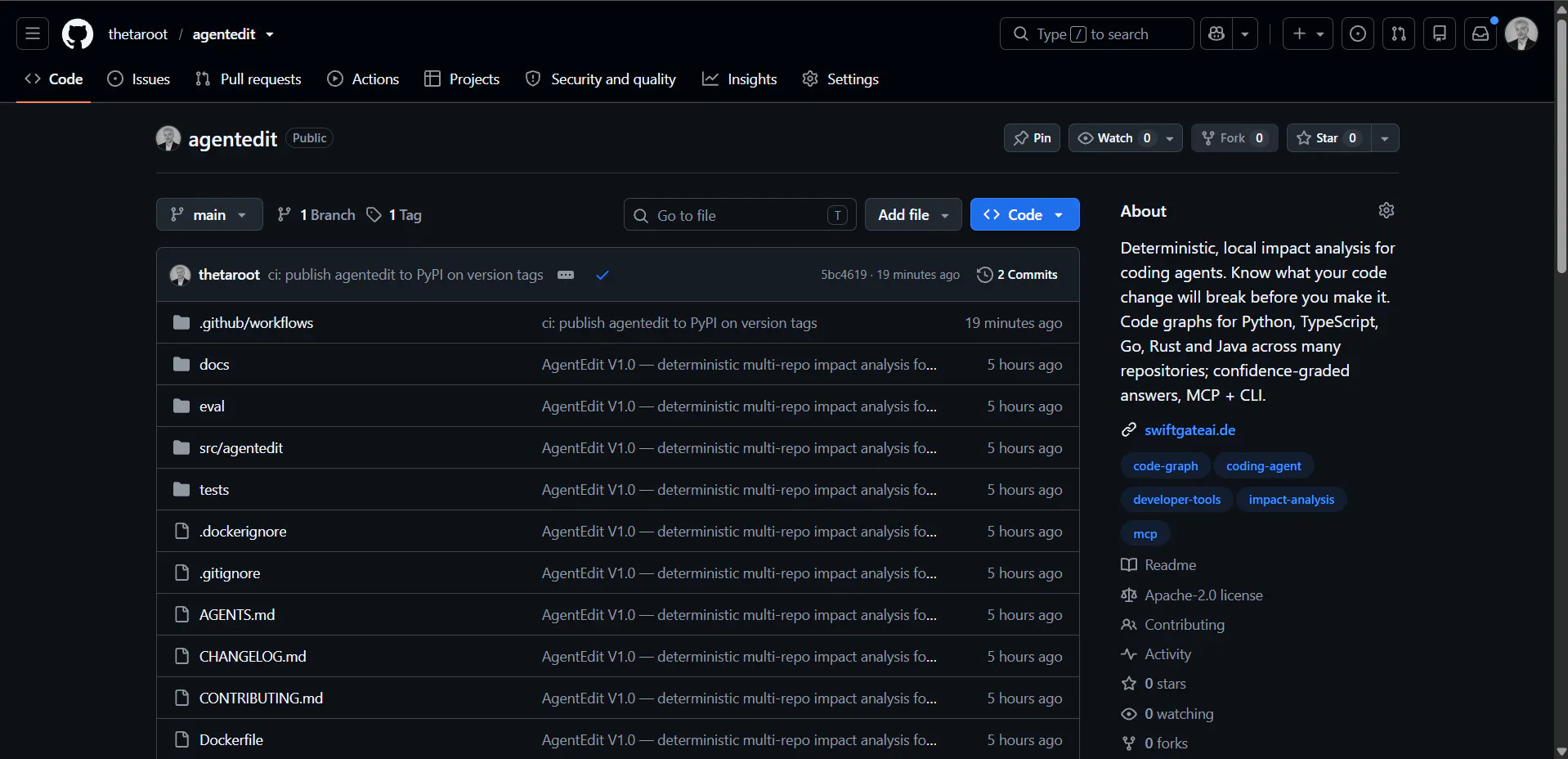The image size is (1568, 759).
Task: Expand the commit message ellipsis
Action: click(x=566, y=275)
